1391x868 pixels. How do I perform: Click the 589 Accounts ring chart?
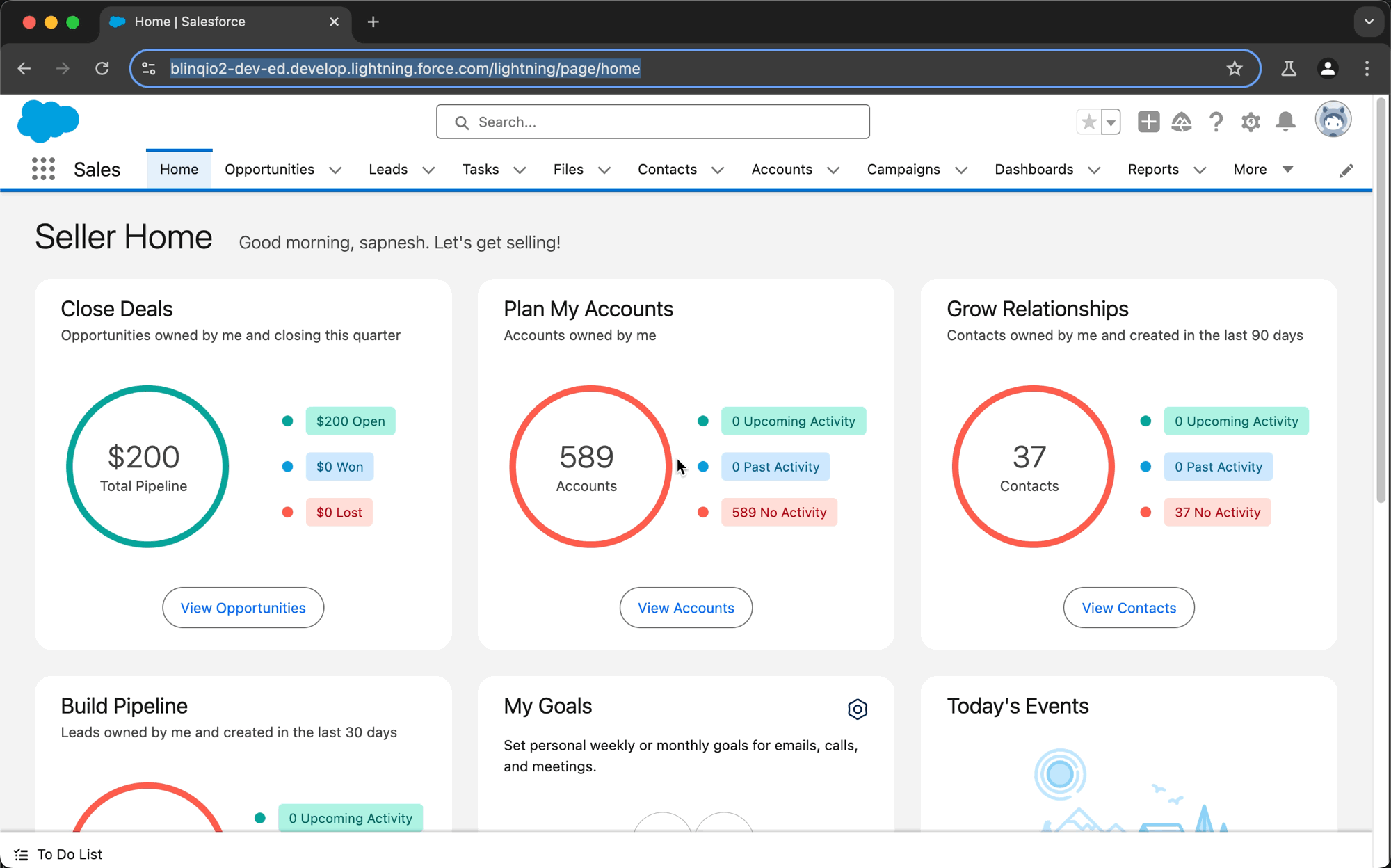pyautogui.click(x=590, y=467)
